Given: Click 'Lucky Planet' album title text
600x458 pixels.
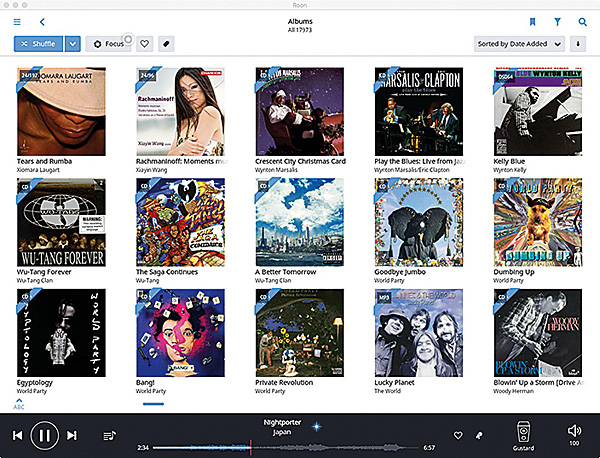Looking at the screenshot, I should (394, 383).
